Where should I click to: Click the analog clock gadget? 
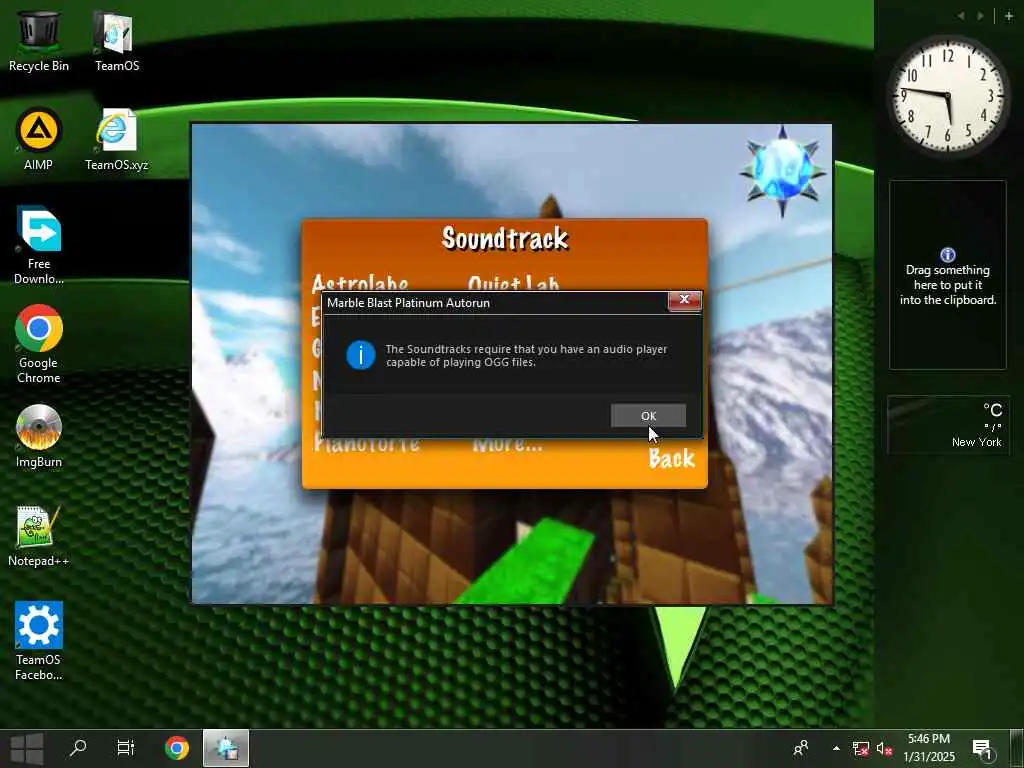[x=948, y=97]
